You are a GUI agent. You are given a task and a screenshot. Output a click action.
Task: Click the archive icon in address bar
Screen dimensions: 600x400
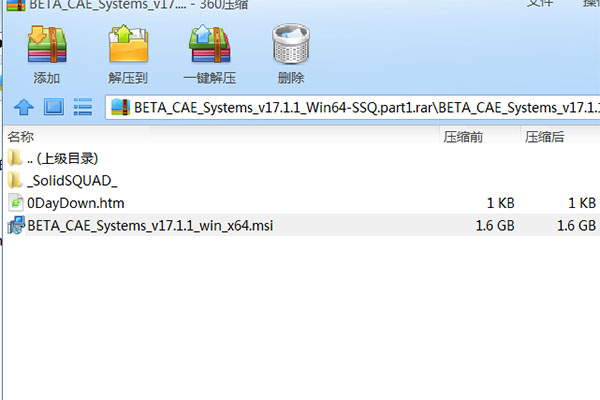coord(121,107)
